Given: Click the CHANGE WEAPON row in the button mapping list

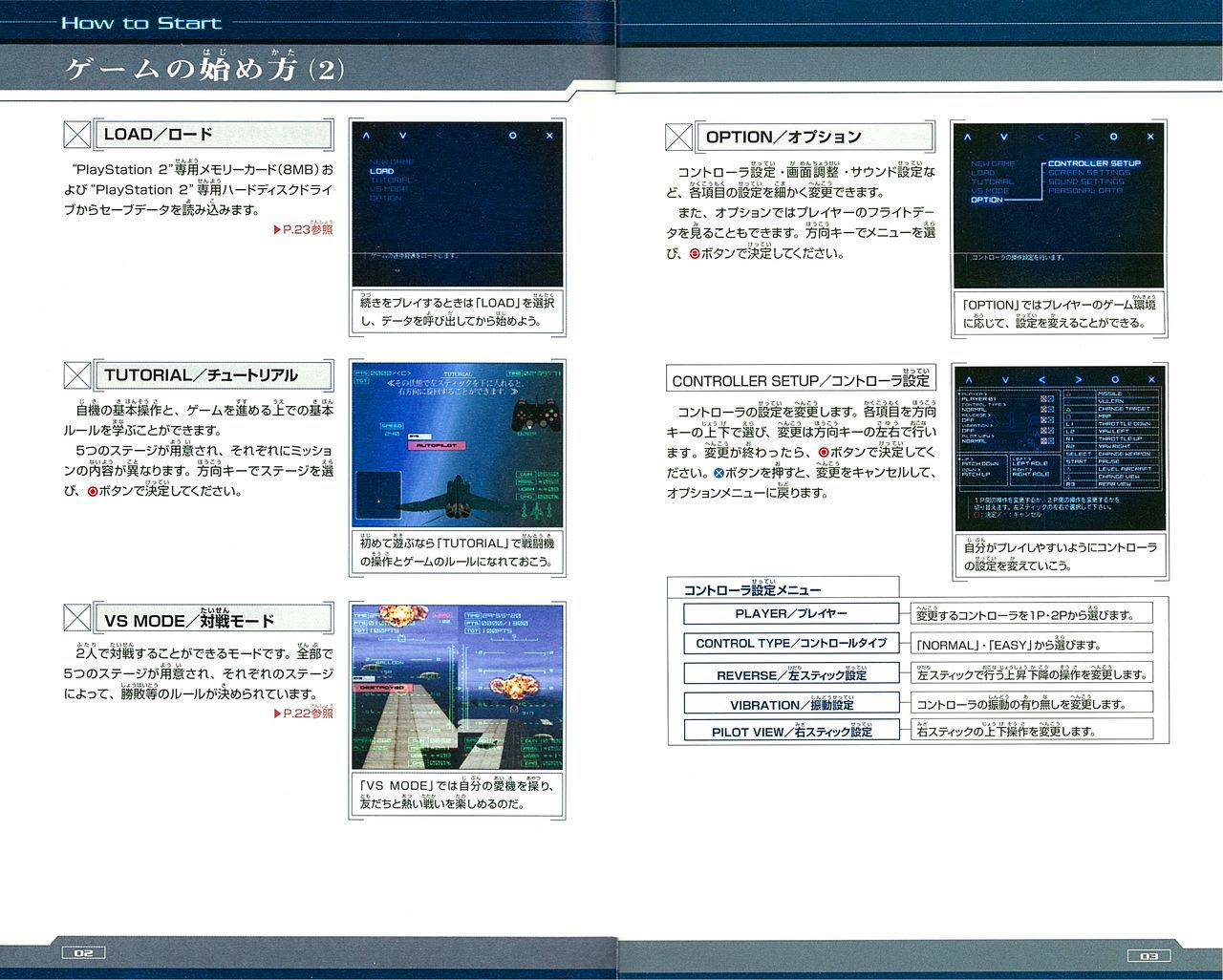Looking at the screenshot, I should coord(1111,454).
